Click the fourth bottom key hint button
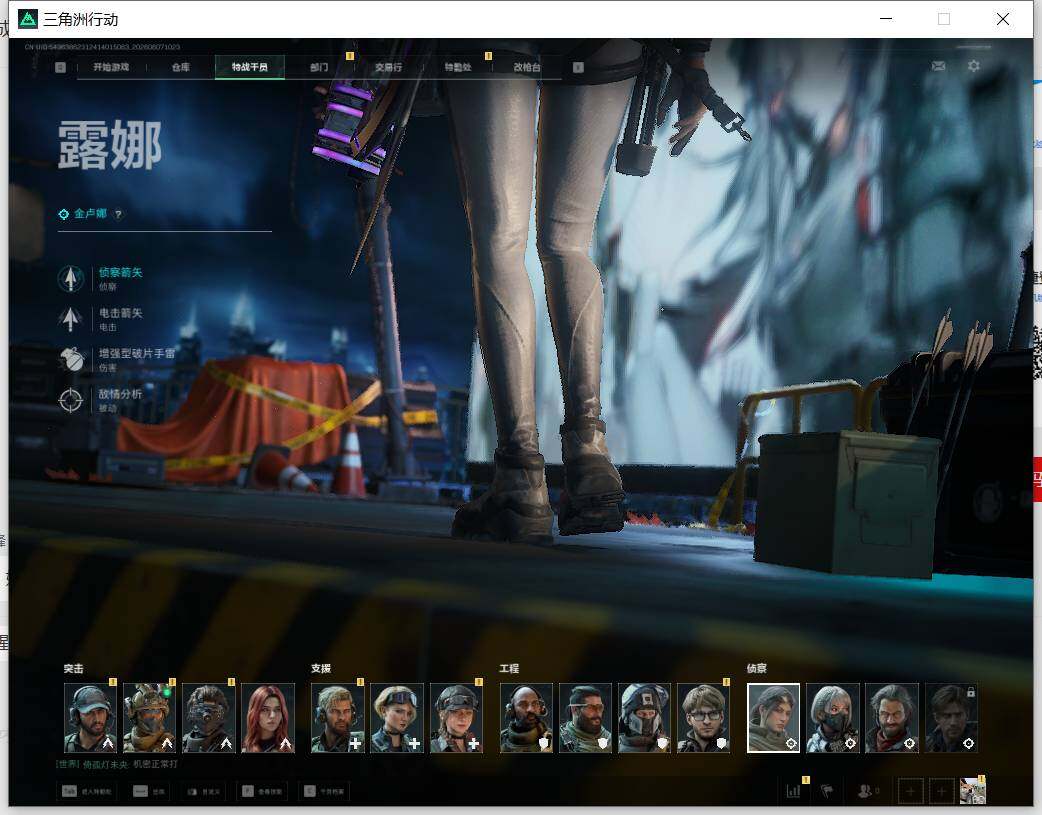The width and height of the screenshot is (1042, 815). [x=262, y=791]
